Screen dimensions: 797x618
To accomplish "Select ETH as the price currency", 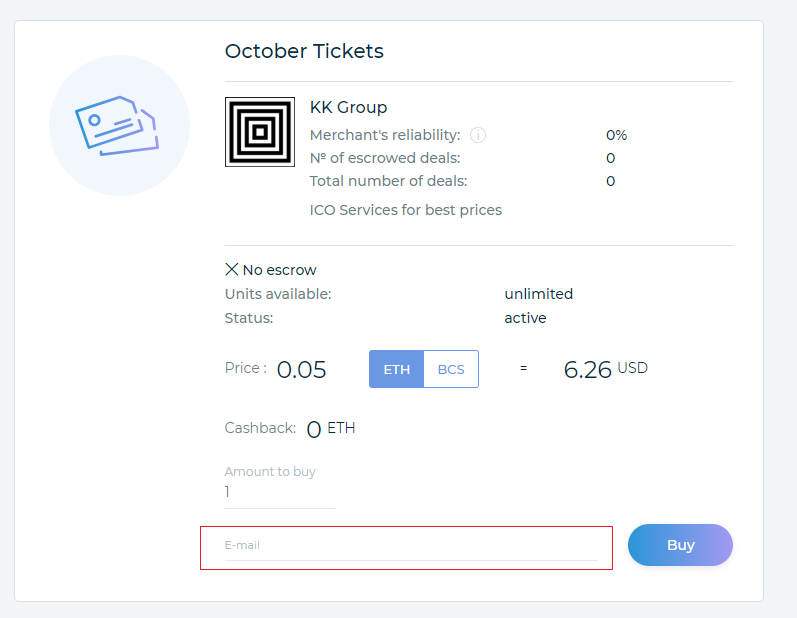I will tap(397, 369).
